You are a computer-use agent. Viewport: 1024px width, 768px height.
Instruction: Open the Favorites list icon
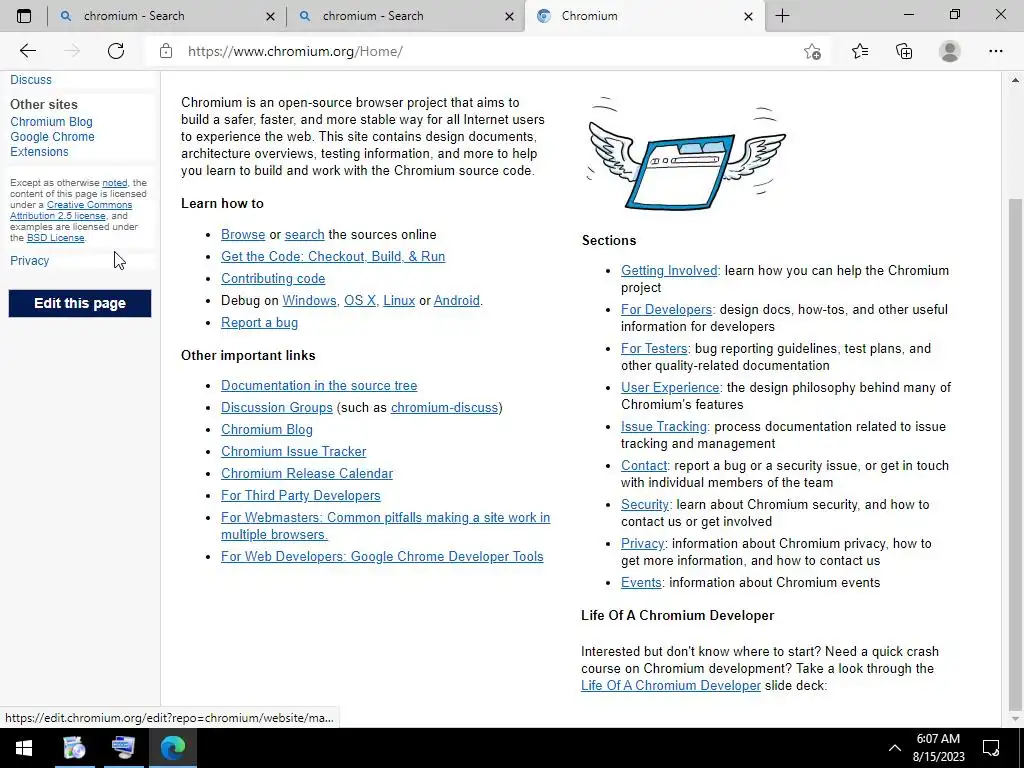point(860,51)
